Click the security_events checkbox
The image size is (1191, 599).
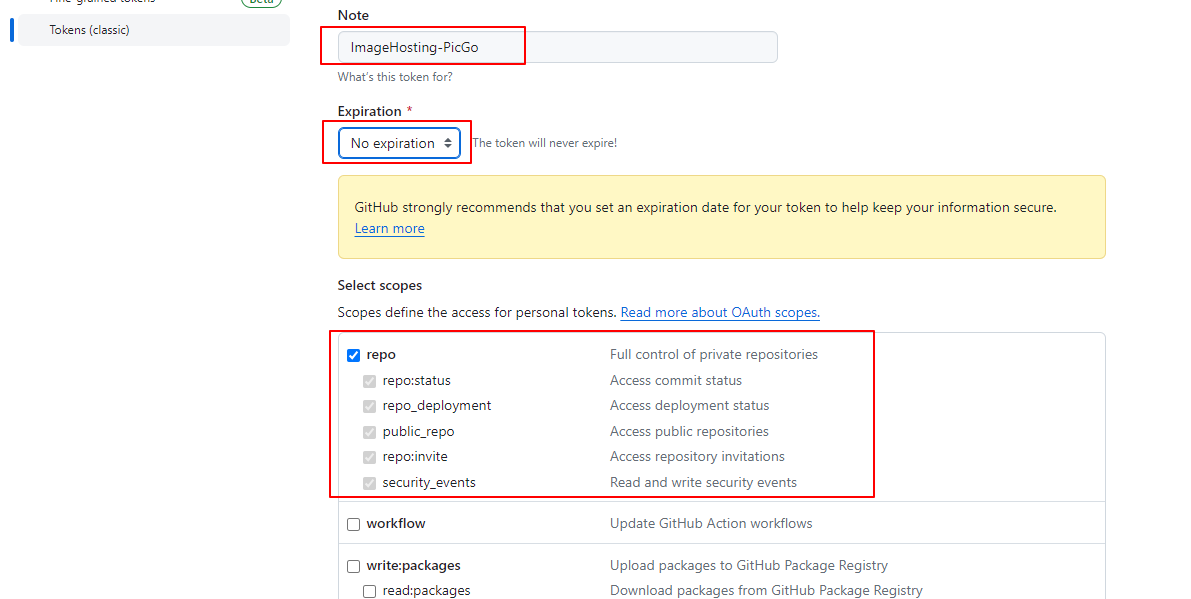tap(369, 483)
